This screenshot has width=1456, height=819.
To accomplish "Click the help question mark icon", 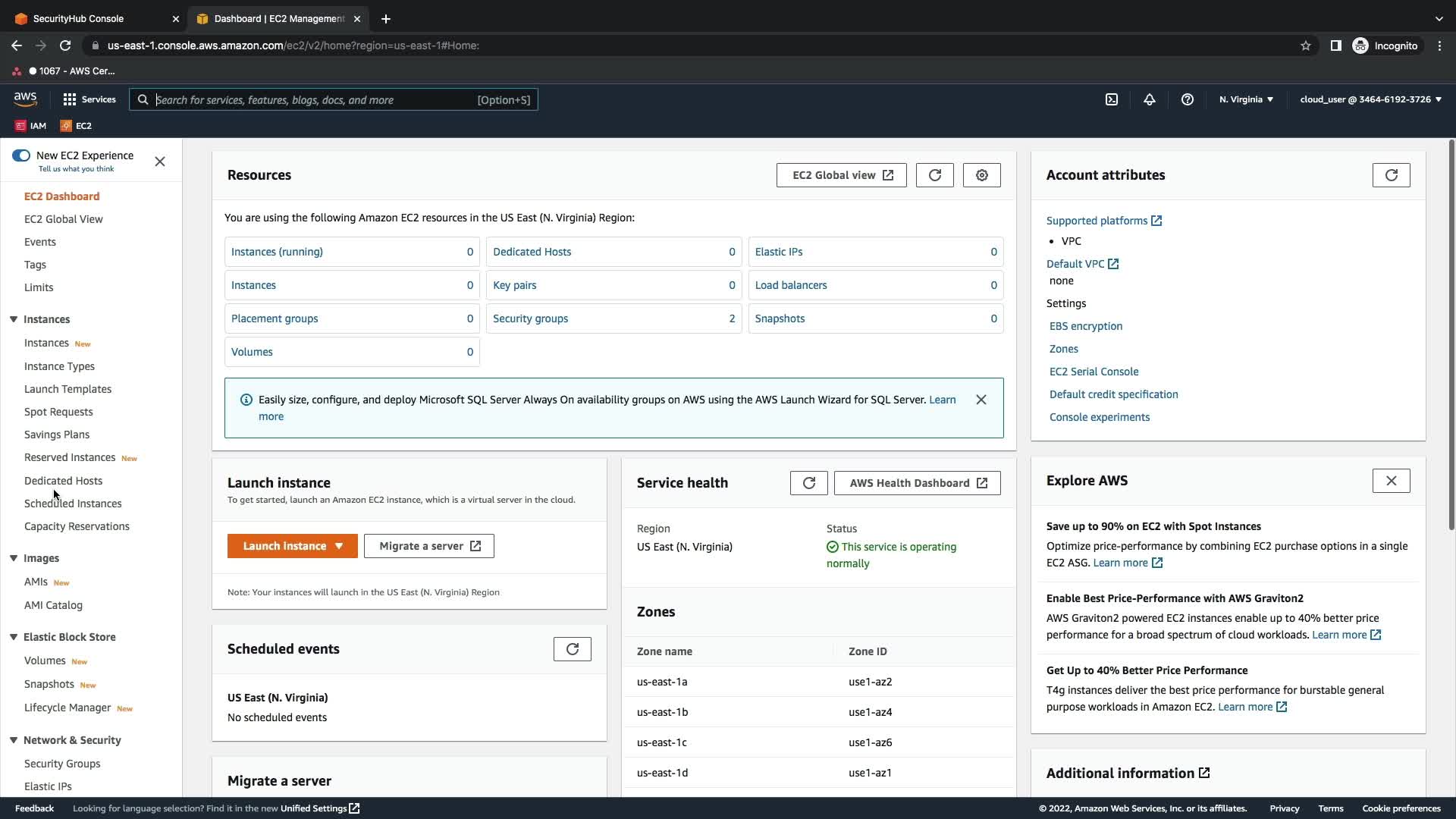I will (1188, 99).
